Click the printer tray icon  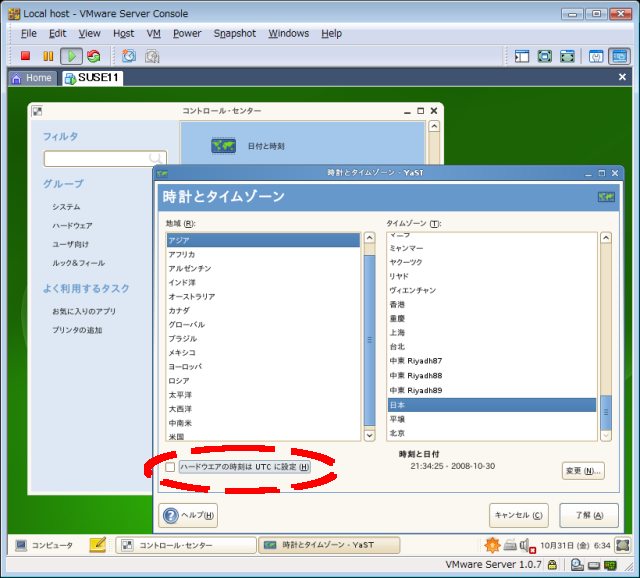[x=510, y=545]
